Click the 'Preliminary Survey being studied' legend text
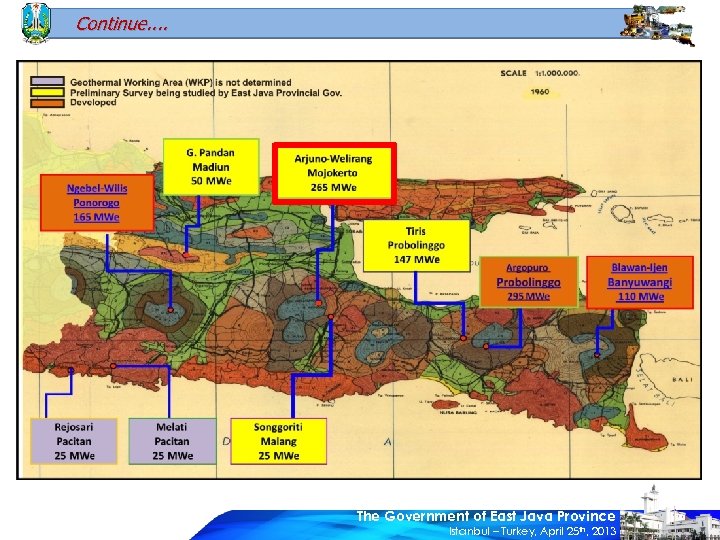This screenshot has height=540, width=720. pyautogui.click(x=206, y=93)
